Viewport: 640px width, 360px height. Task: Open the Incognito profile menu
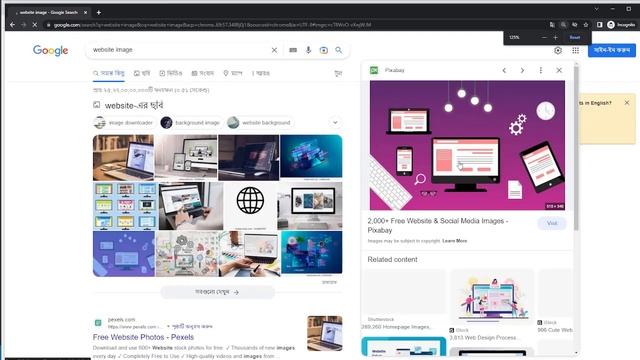(621, 25)
